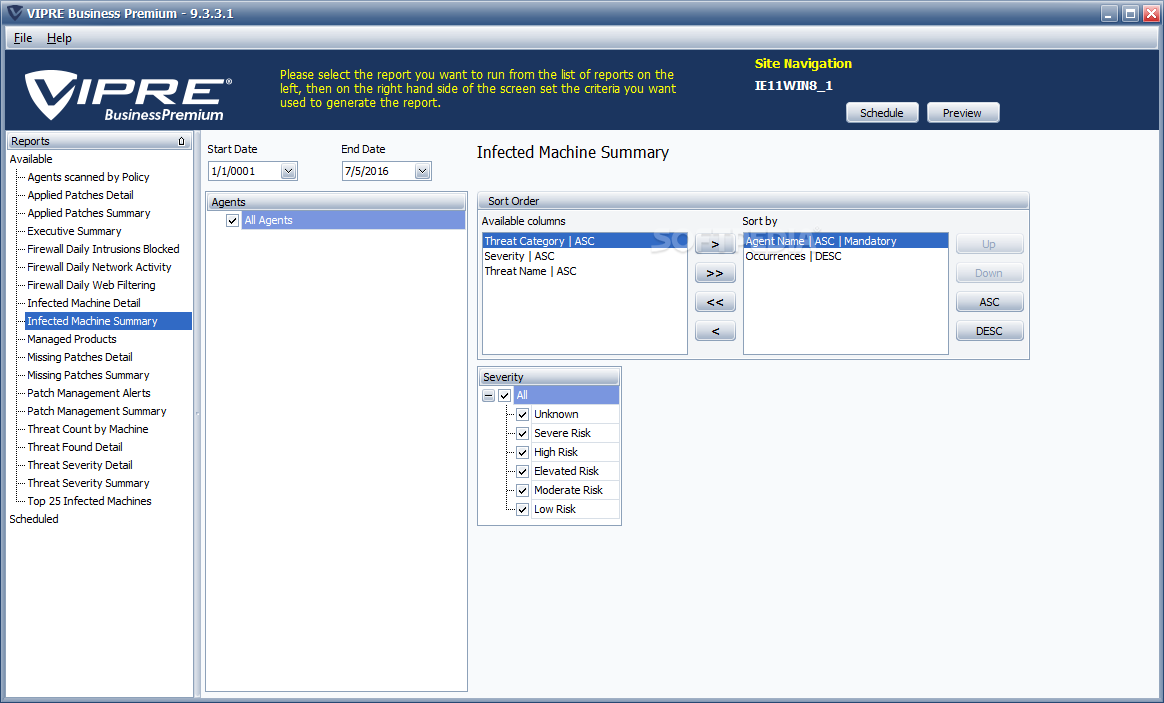Select Threat Severity Detail report
The height and width of the screenshot is (703, 1164).
point(79,465)
